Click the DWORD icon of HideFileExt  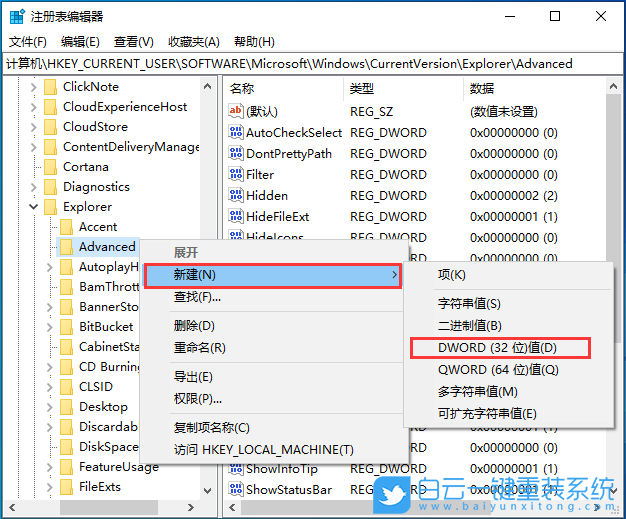tap(236, 216)
